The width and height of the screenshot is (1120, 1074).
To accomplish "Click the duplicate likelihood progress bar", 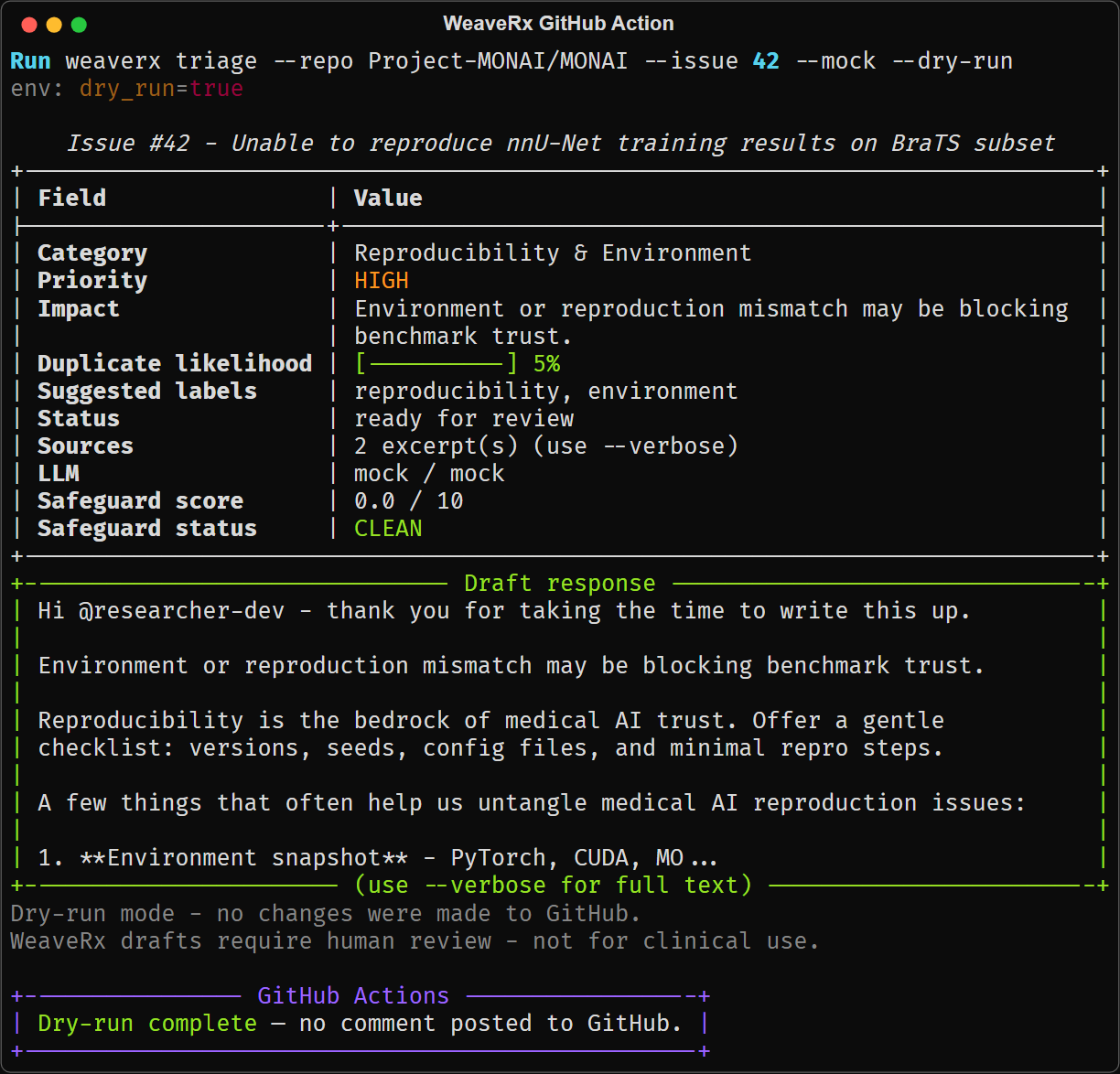I will click(436, 363).
